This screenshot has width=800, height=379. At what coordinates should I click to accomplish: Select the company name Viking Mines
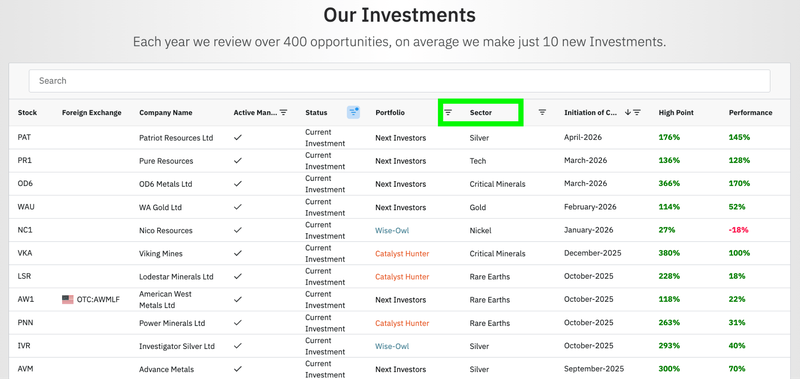pyautogui.click(x=161, y=254)
